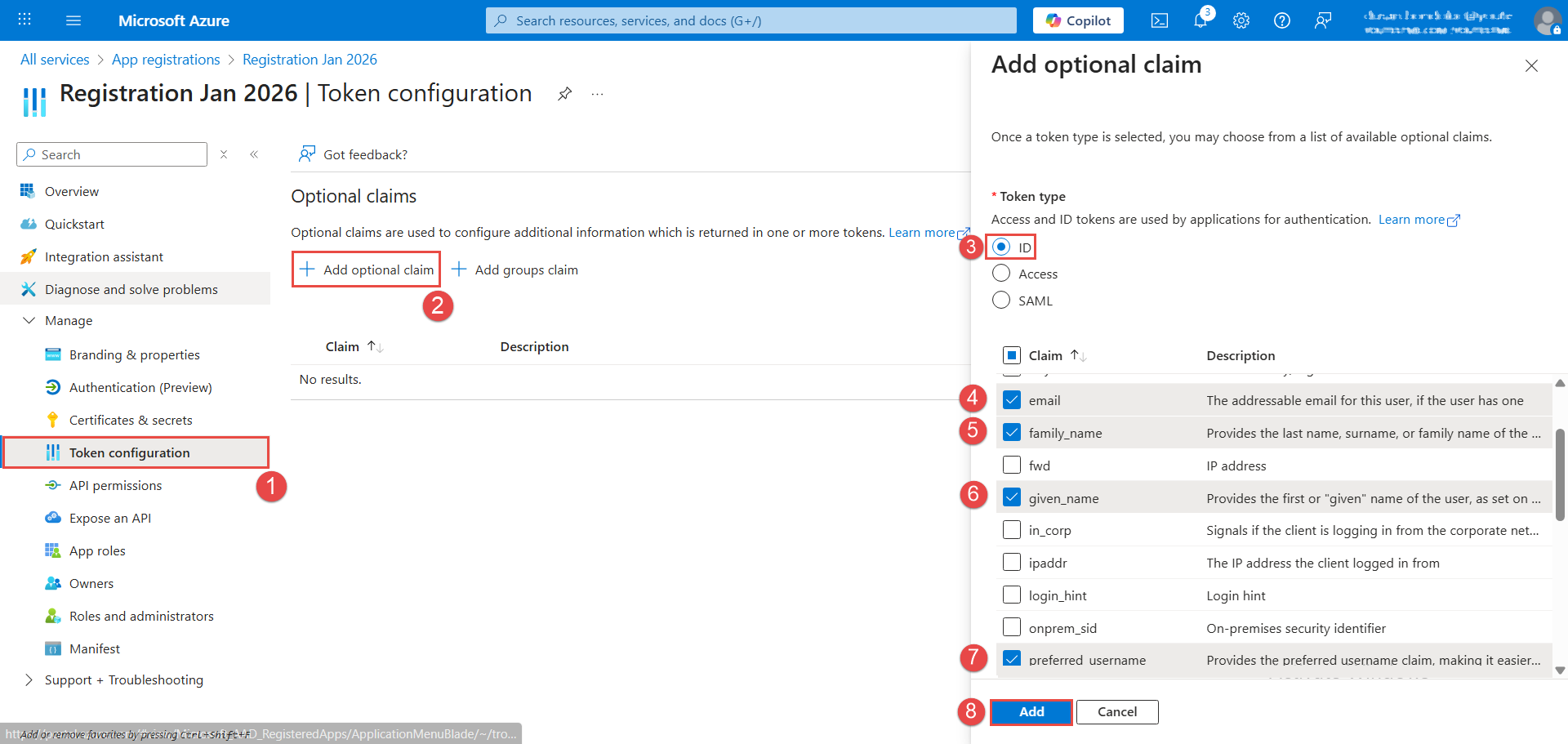Open API permissions in the sidebar

click(x=115, y=485)
